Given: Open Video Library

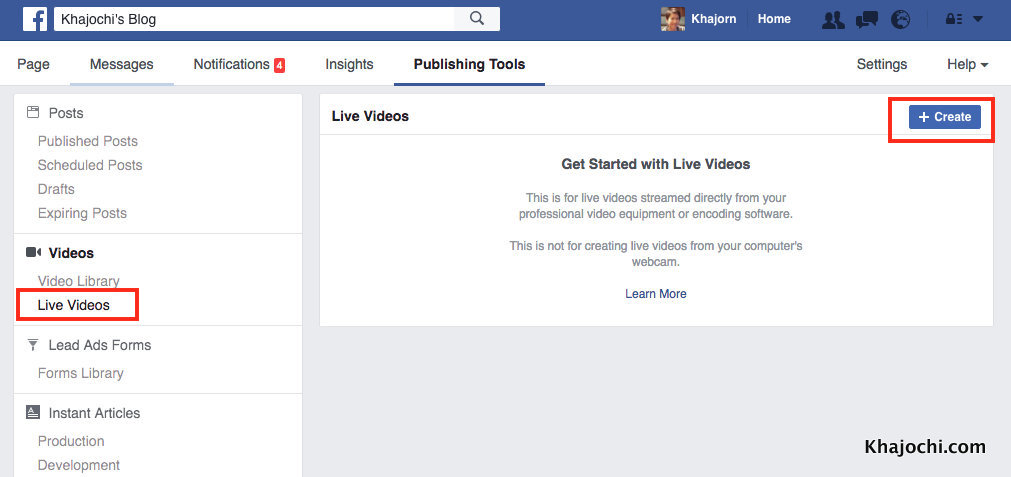Looking at the screenshot, I should coord(79,281).
